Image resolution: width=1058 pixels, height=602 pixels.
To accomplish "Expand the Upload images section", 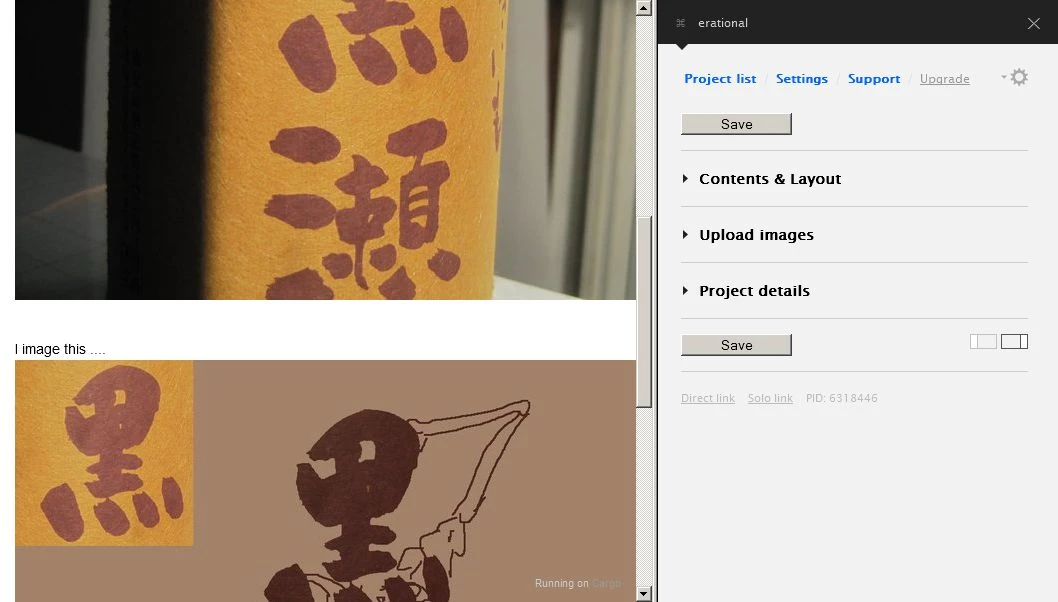I will point(755,235).
